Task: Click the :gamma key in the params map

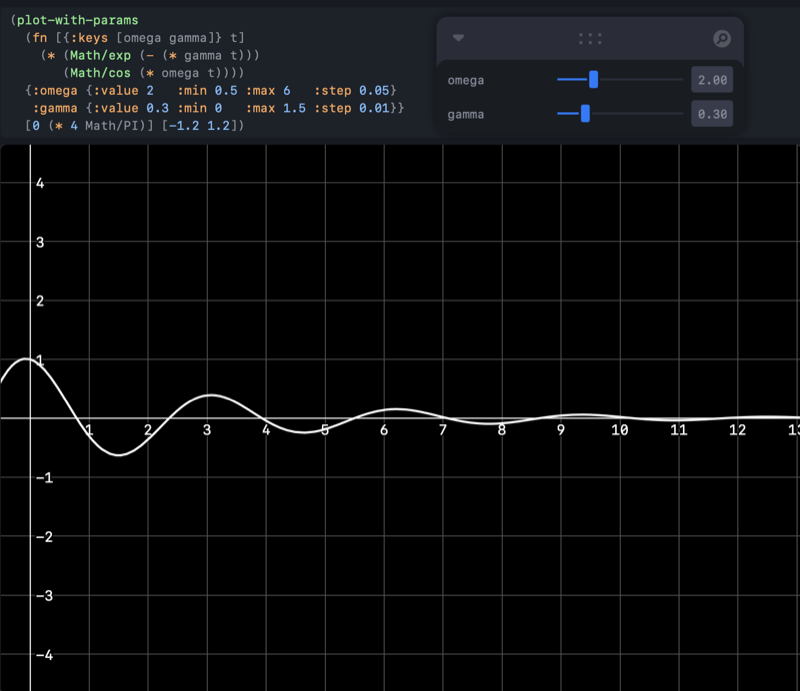Action: (55, 108)
